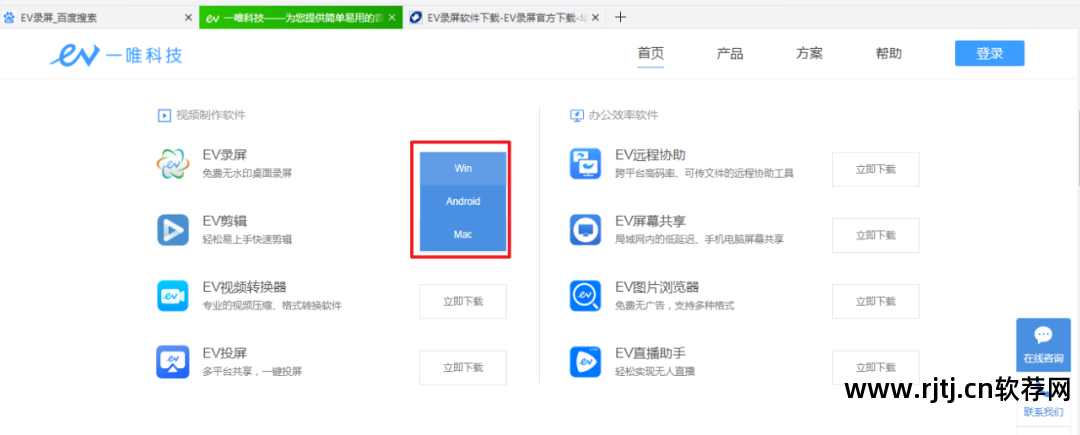Open the 帮助 navigation menu
1080x435 pixels.
tap(889, 54)
